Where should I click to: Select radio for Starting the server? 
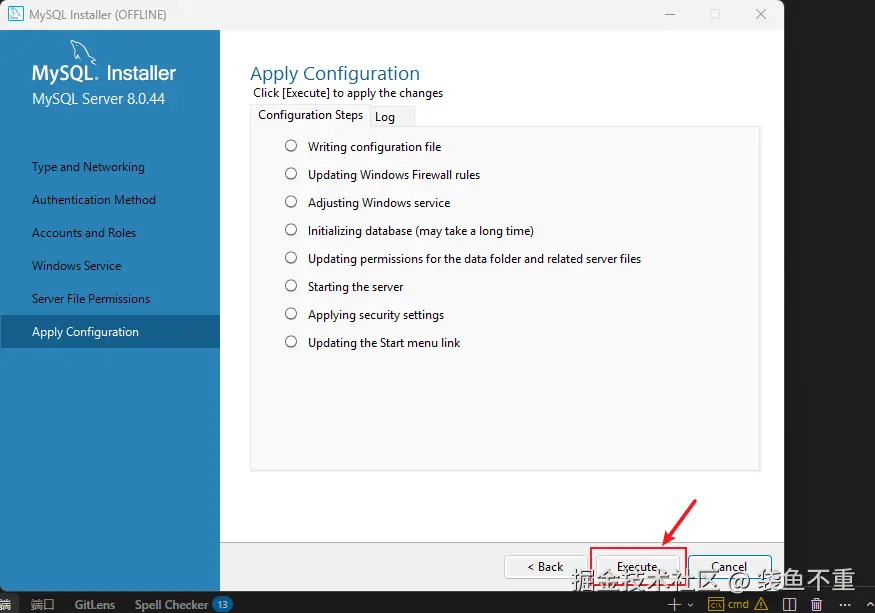[x=291, y=286]
